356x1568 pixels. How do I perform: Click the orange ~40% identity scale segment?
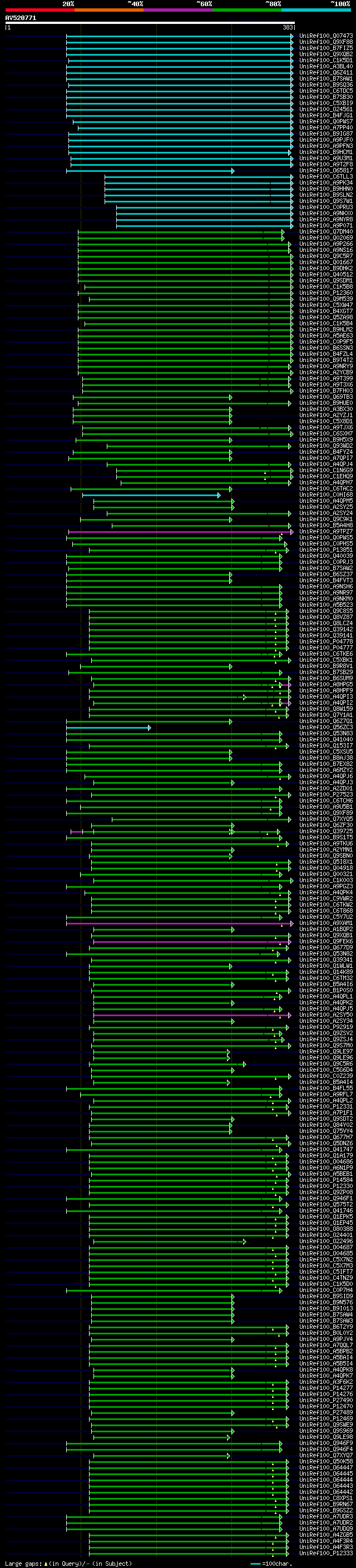[x=109, y=10]
